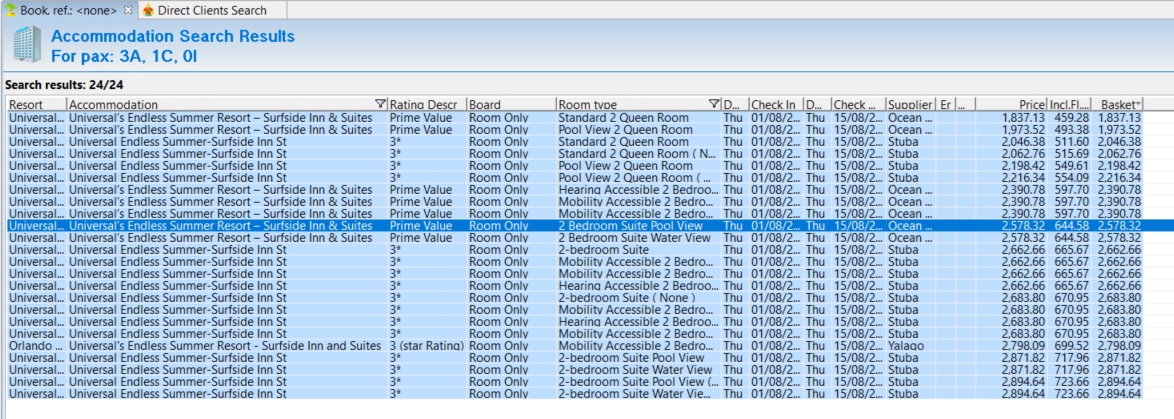Image resolution: width=1174 pixels, height=419 pixels.
Task: Select the Hearing Accessible 2 Bedroo... row priced 2,390.78
Action: pyautogui.click(x=575, y=190)
